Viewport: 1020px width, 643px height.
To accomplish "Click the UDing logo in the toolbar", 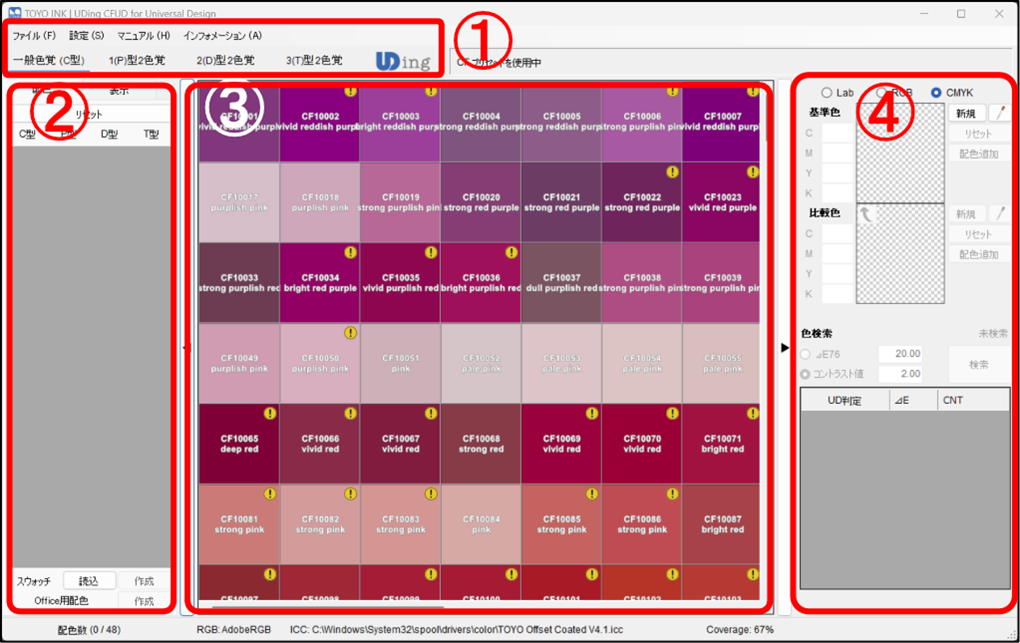I will pos(403,62).
